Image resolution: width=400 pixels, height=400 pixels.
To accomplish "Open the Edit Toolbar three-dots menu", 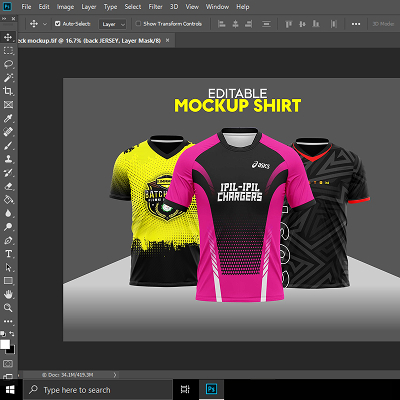I will (8, 321).
